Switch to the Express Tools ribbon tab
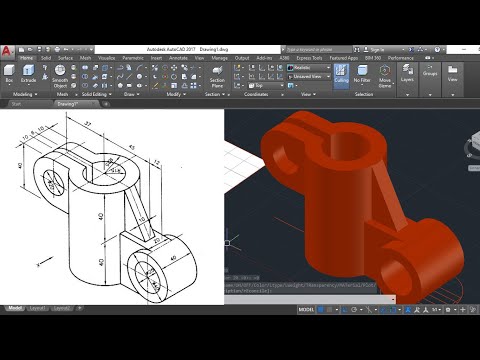480x360 pixels. (309, 58)
